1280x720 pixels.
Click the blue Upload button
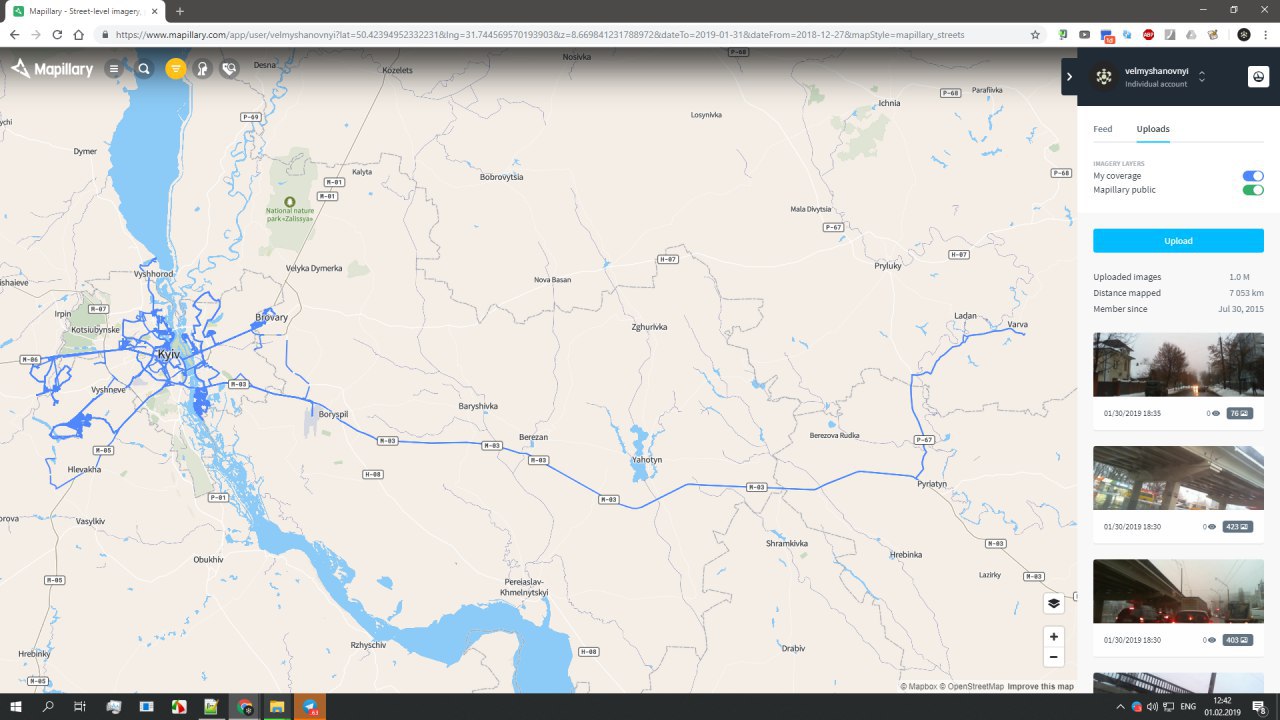click(1178, 241)
